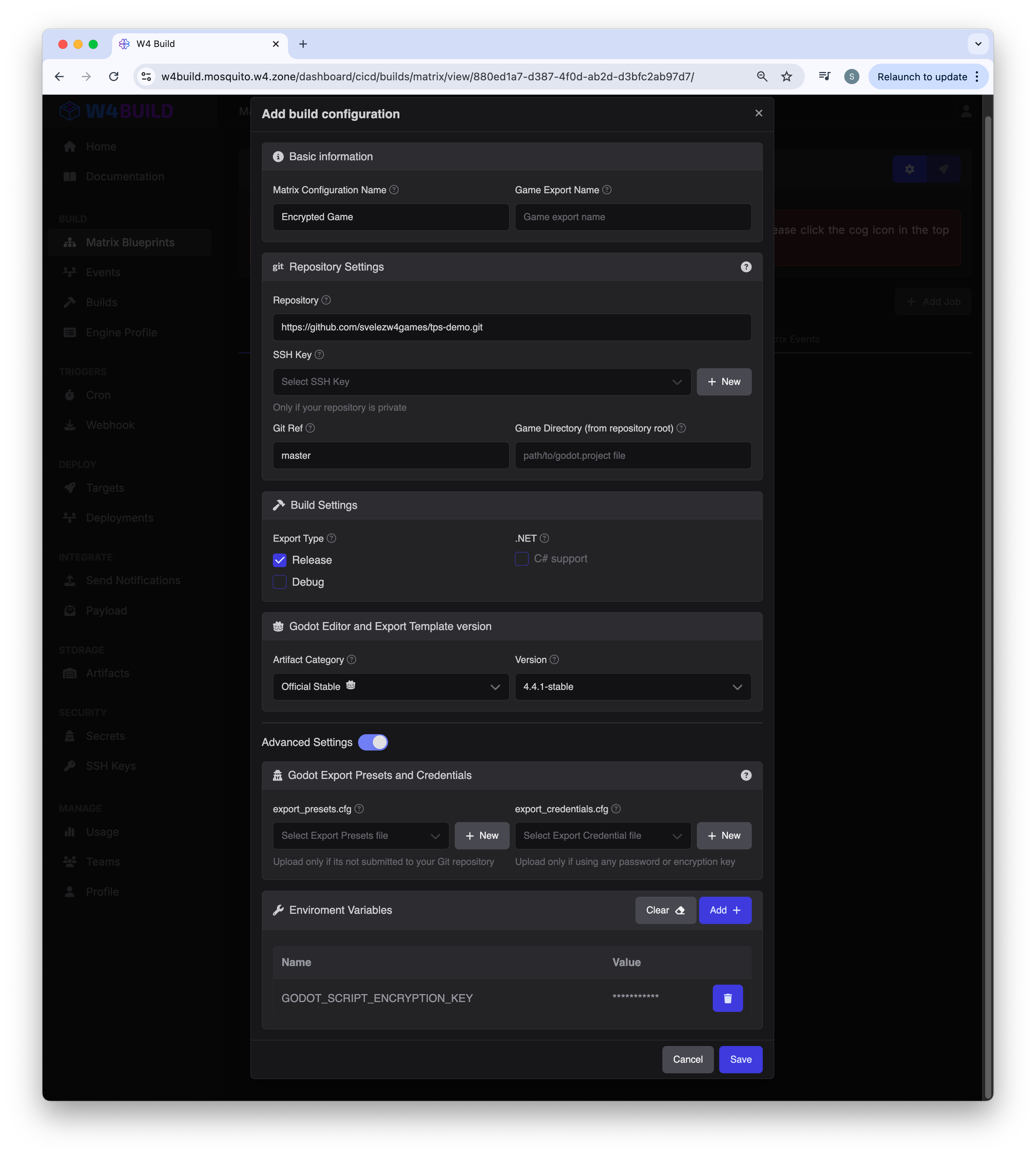Image resolution: width=1036 pixels, height=1157 pixels.
Task: Delete the GODOT_SCRIPT_ENCRYPTION_KEY variable with trash icon
Action: pos(728,998)
